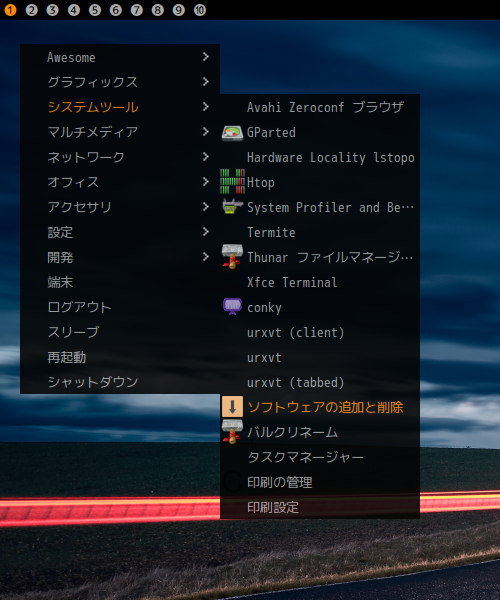Switch to workspace tag 6

[116, 10]
